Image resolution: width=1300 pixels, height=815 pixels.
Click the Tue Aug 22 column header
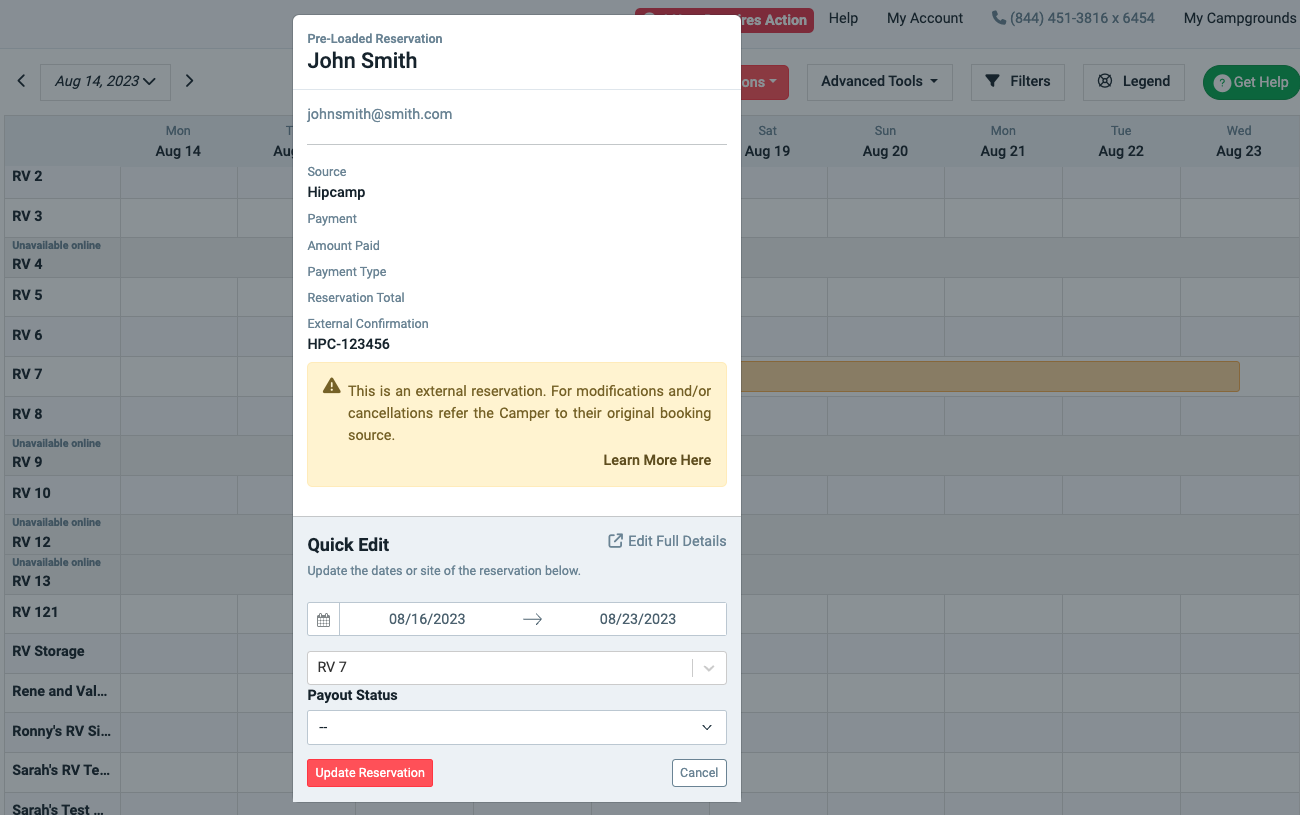pyautogui.click(x=1121, y=141)
